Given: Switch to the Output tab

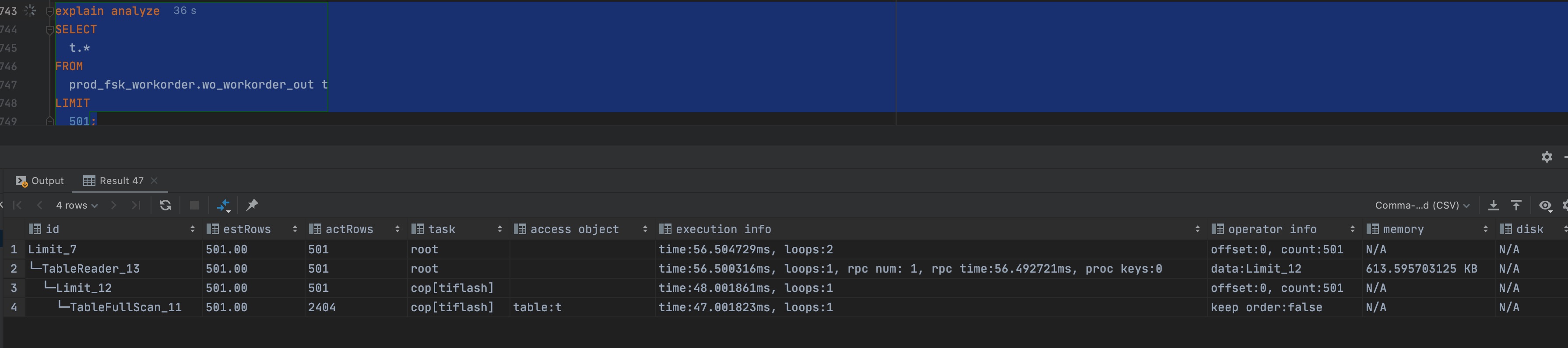Looking at the screenshot, I should point(40,181).
